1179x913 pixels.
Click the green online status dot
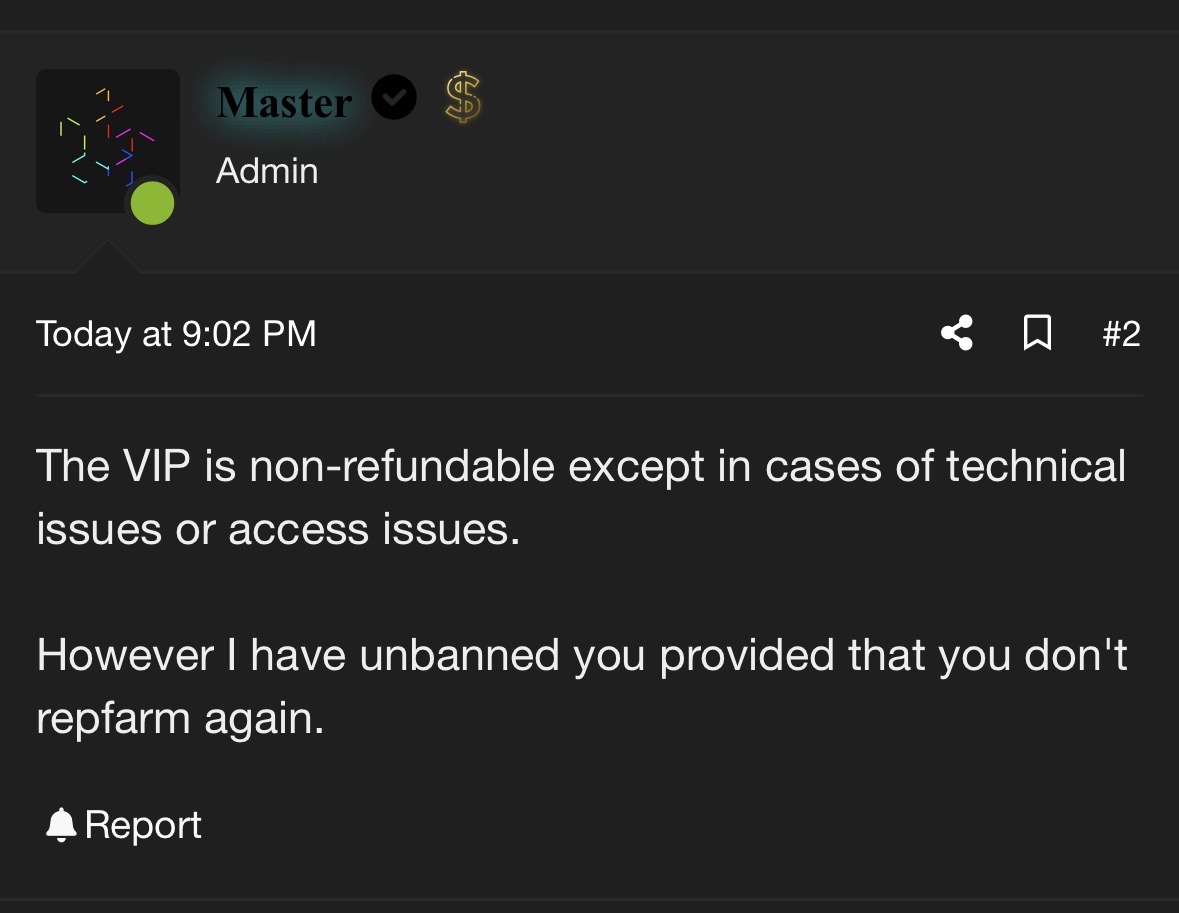tap(153, 203)
